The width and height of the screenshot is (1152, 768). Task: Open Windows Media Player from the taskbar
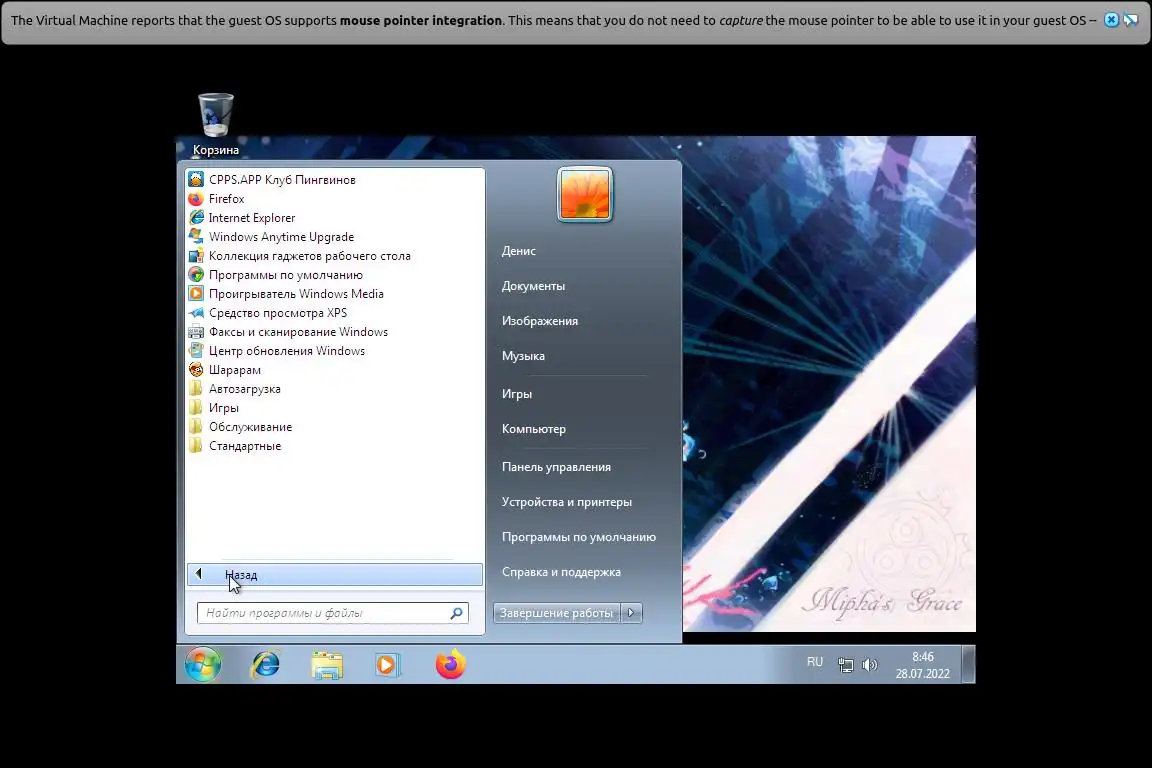pyautogui.click(x=387, y=665)
